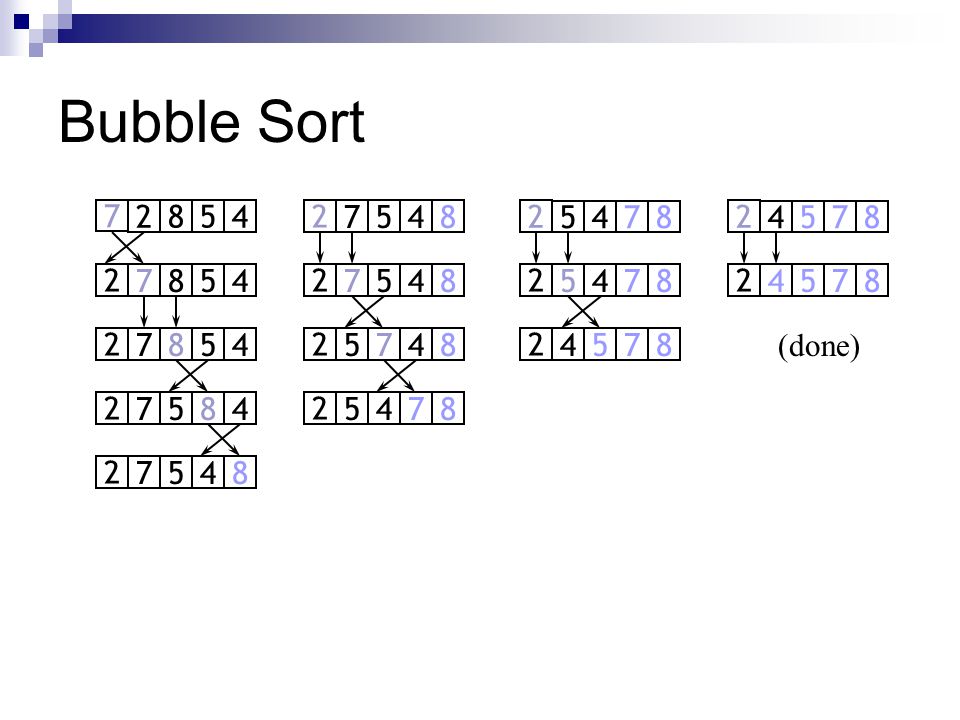This screenshot has width=960, height=720.
Task: Click the "Bubble Sort" slide title
Action: tap(212, 122)
